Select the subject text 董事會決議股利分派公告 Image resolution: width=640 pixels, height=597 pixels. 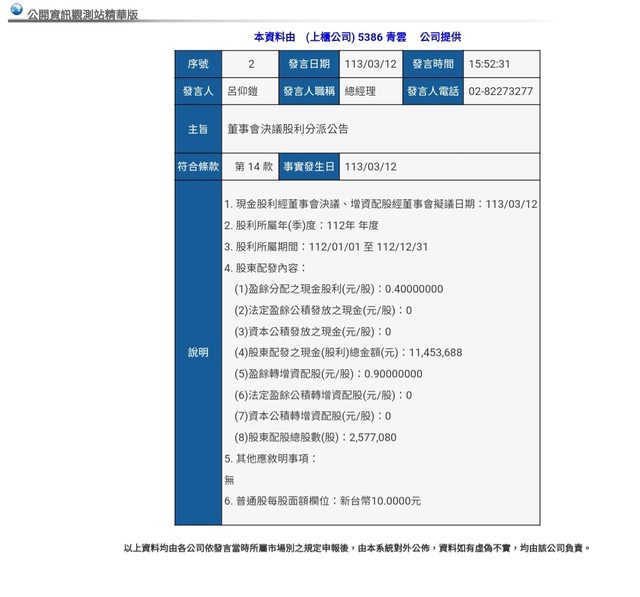tap(288, 130)
